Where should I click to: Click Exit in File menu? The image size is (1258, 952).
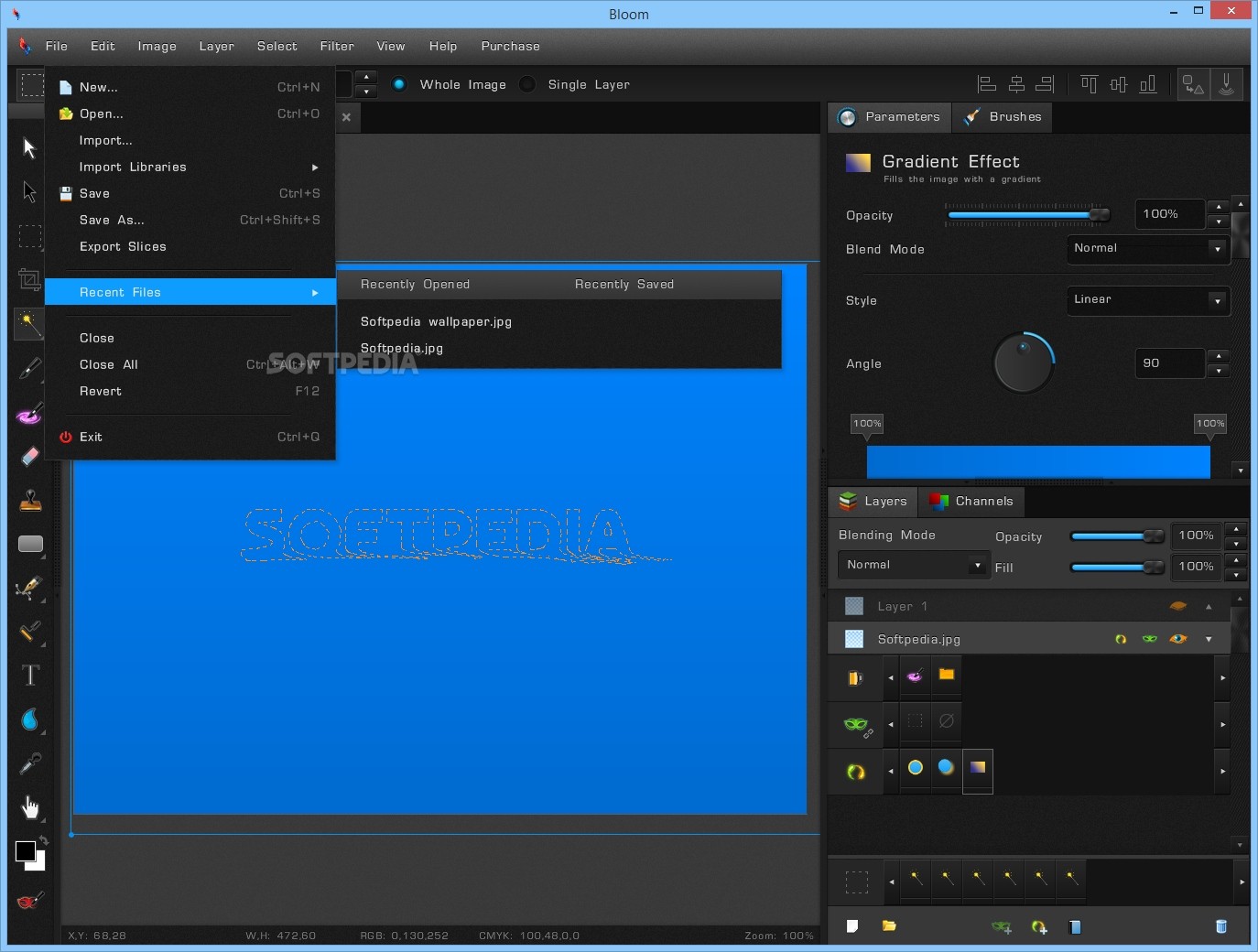point(190,437)
